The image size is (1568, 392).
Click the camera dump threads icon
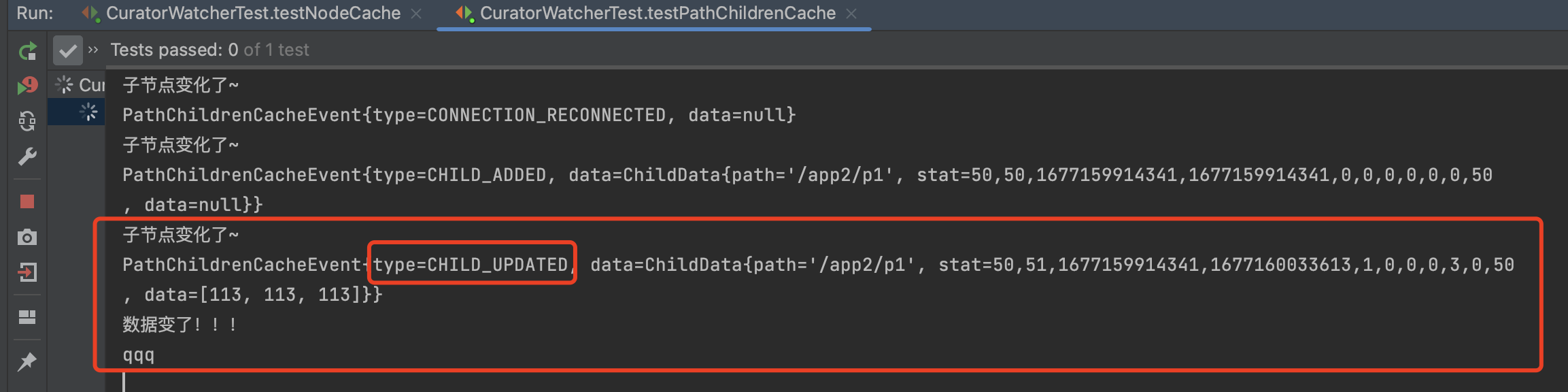tap(27, 237)
